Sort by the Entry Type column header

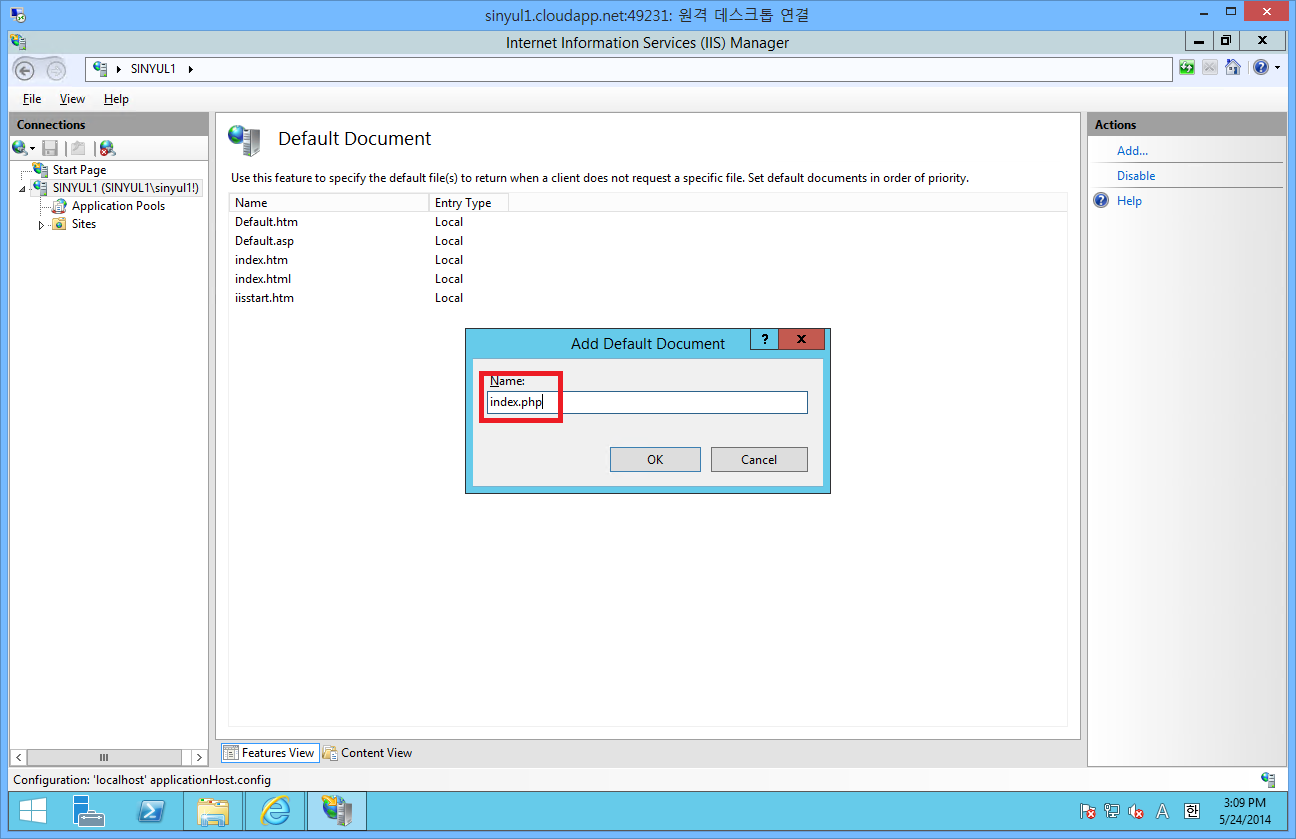coord(468,203)
